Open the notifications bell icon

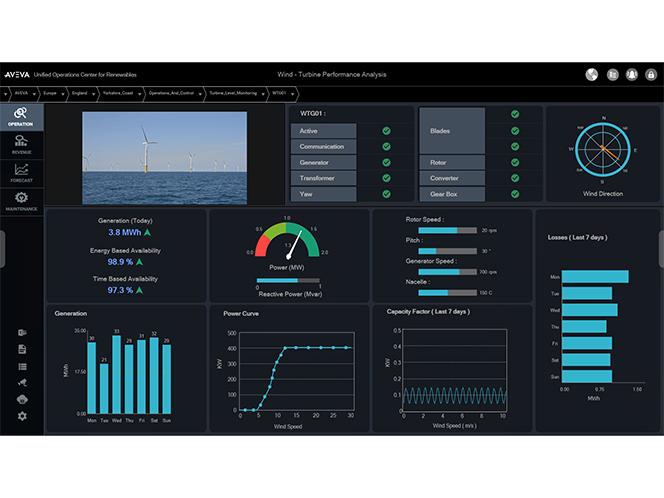631,75
